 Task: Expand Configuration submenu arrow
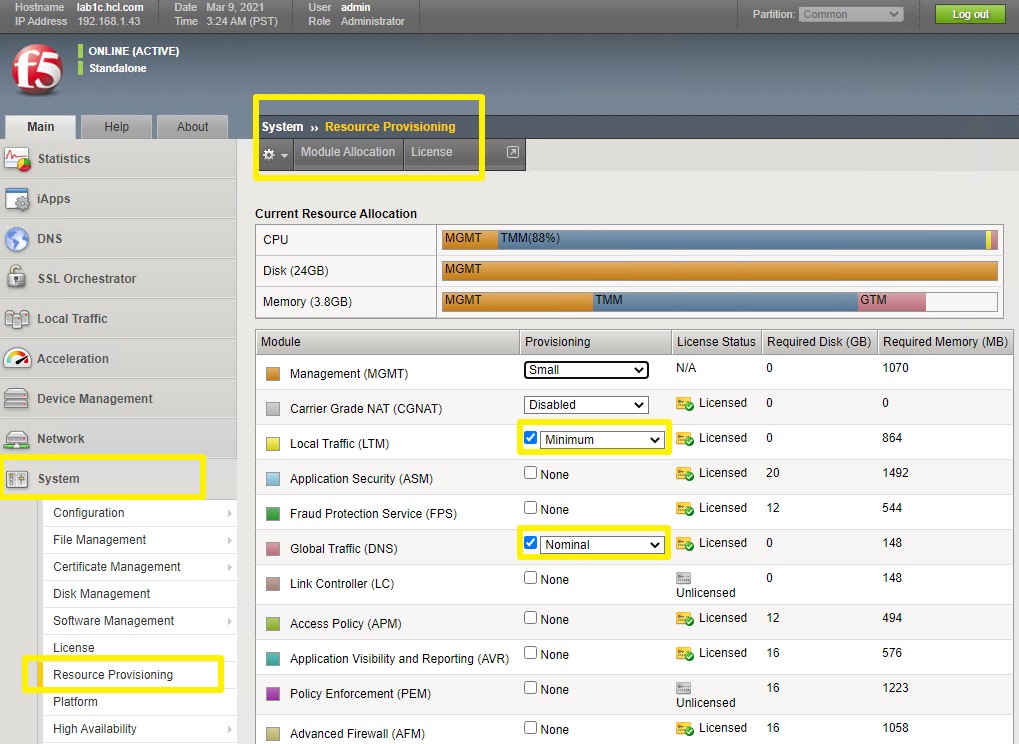pos(229,513)
